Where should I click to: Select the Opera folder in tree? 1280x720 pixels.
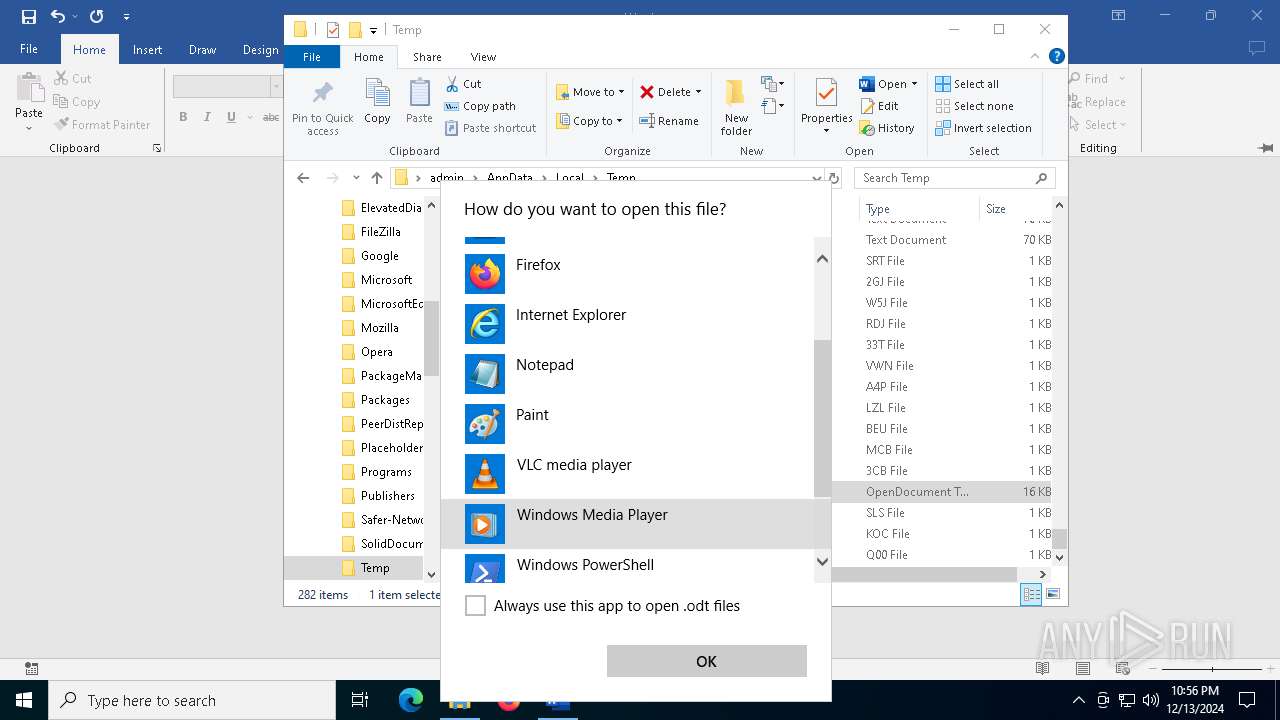pyautogui.click(x=366, y=352)
